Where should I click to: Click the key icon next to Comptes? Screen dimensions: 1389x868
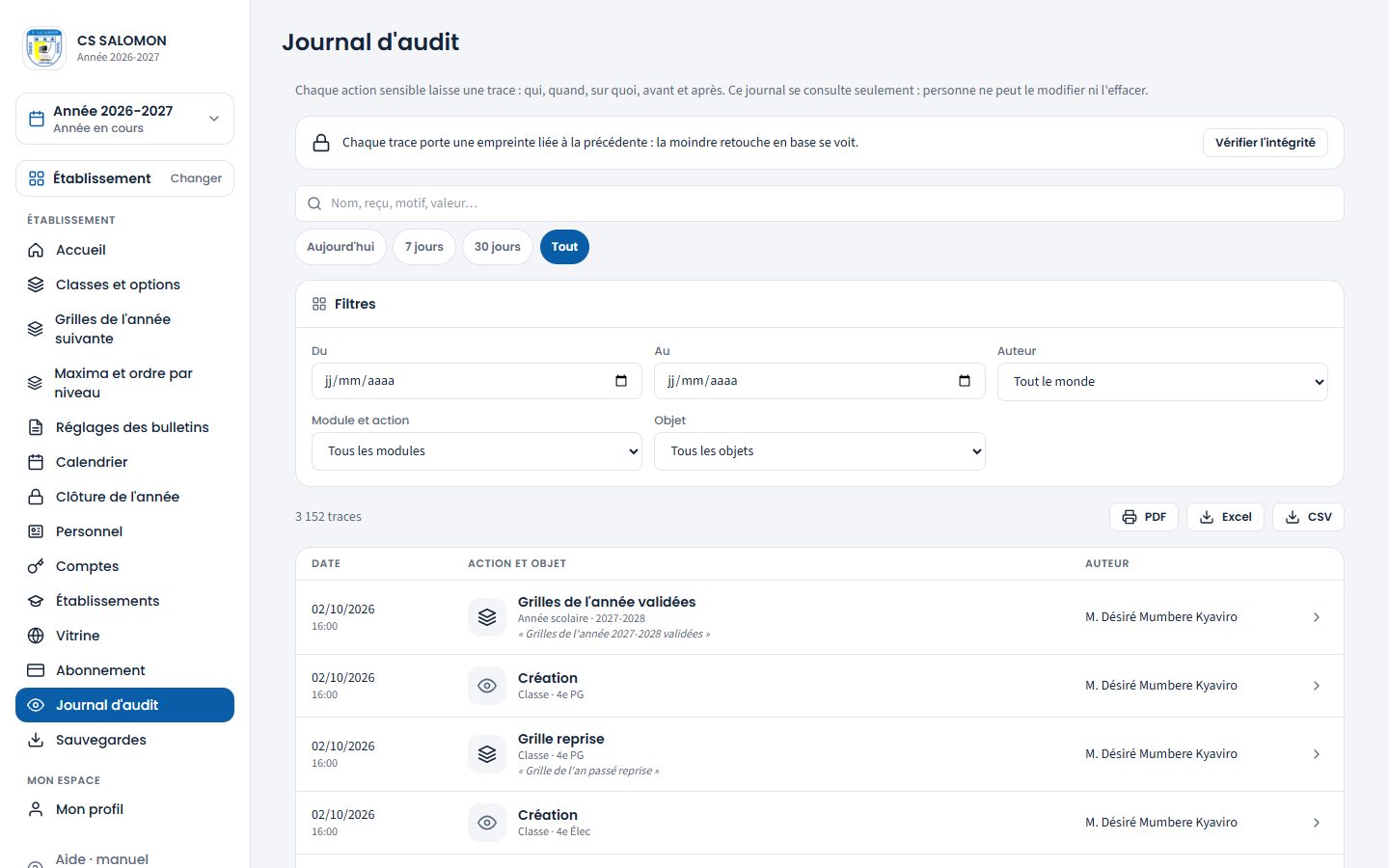36,566
